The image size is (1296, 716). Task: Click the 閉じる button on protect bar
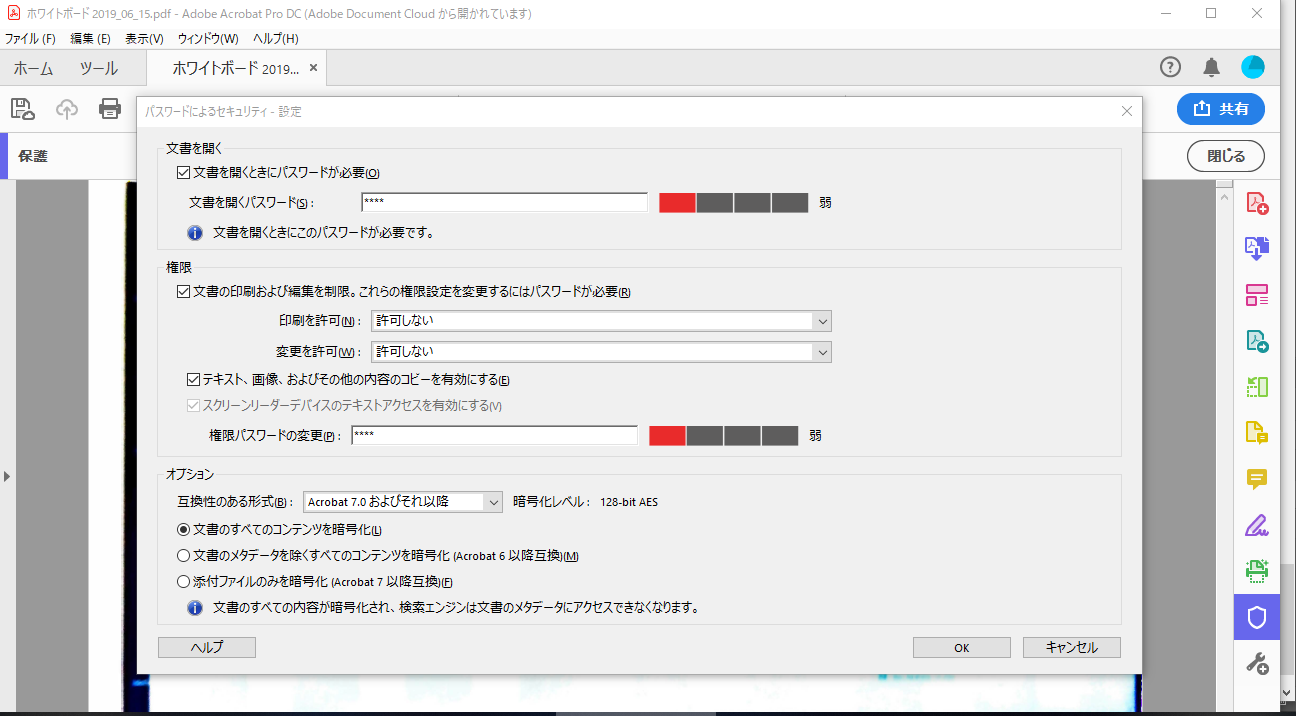(x=1226, y=156)
